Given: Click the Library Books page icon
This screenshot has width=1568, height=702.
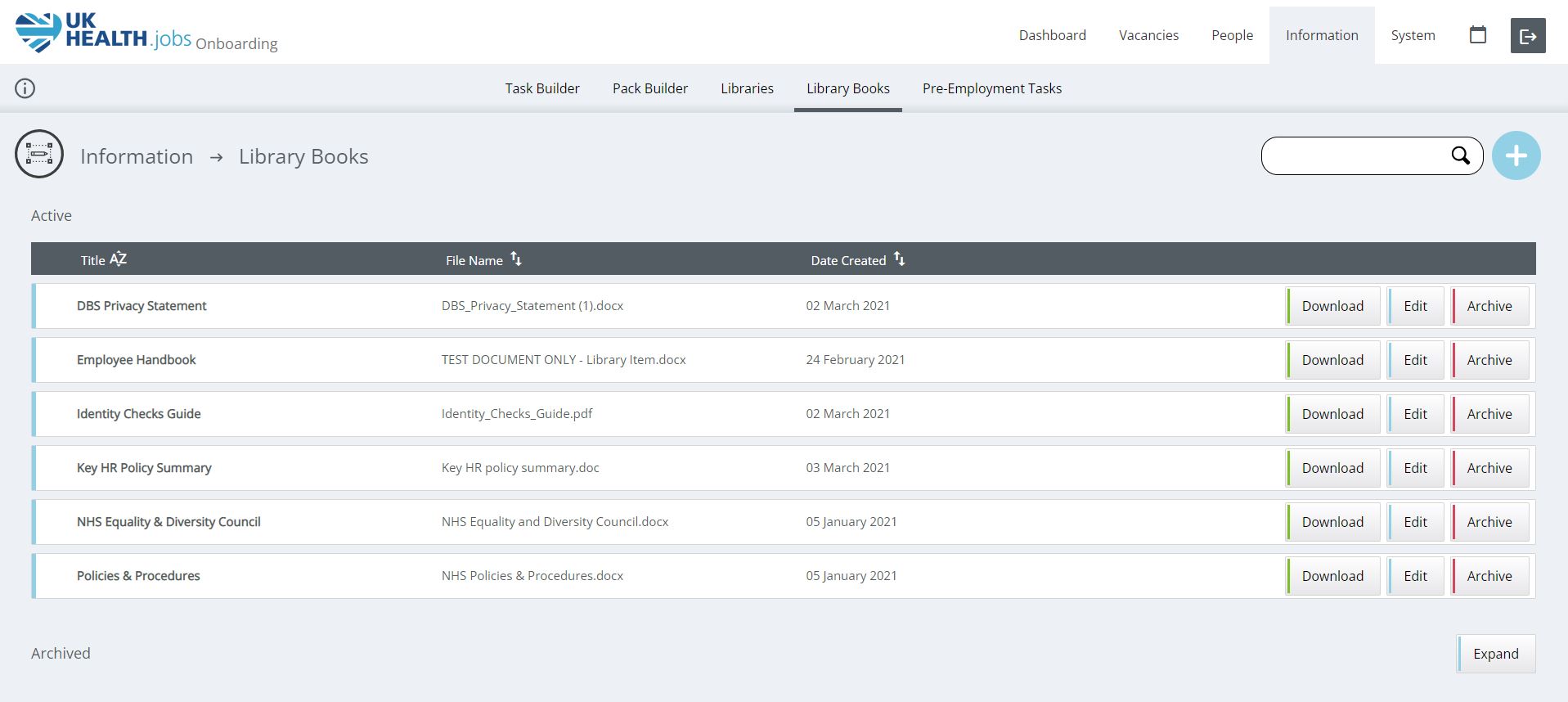Looking at the screenshot, I should click(39, 154).
